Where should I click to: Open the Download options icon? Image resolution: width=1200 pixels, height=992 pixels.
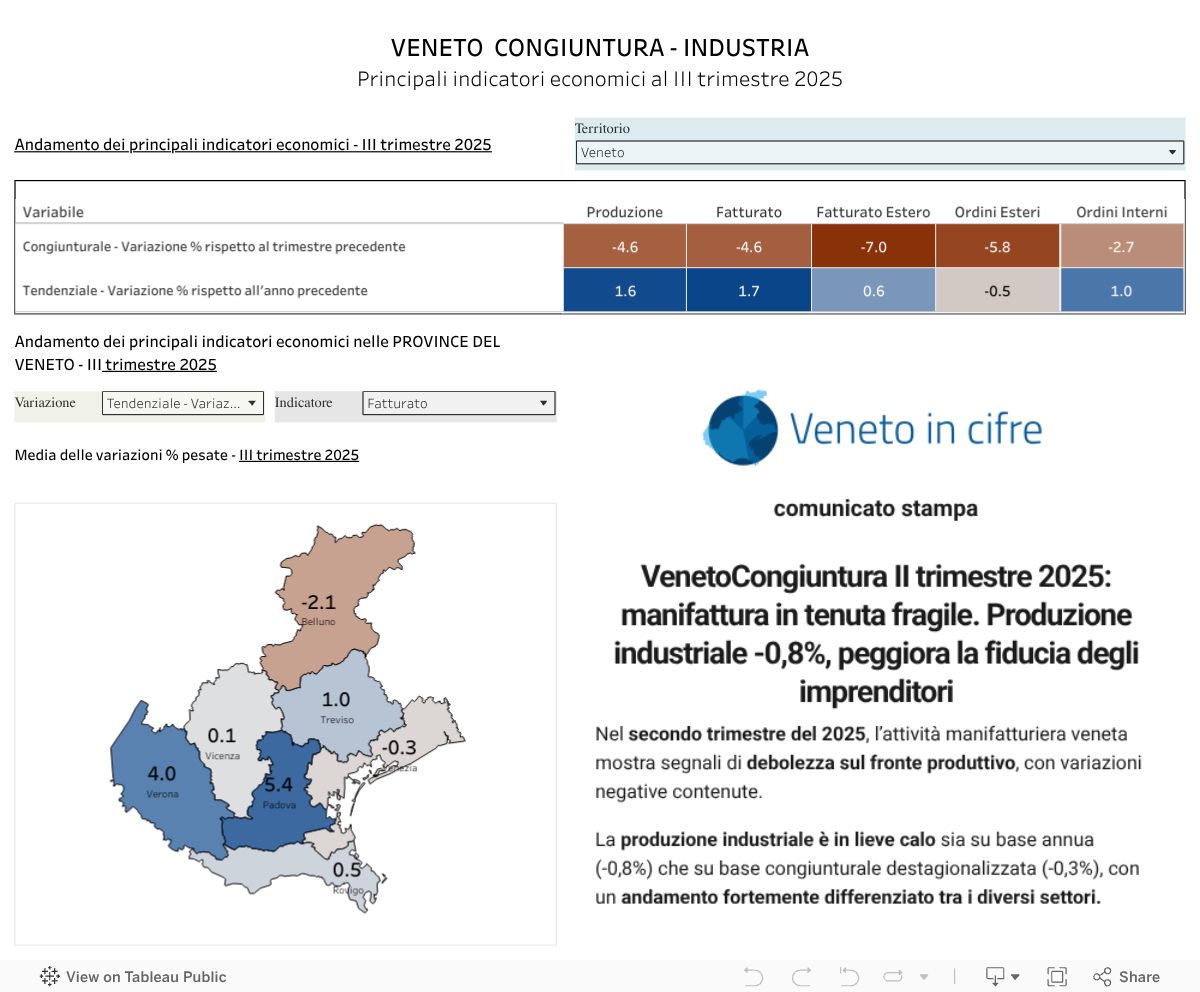(1002, 977)
